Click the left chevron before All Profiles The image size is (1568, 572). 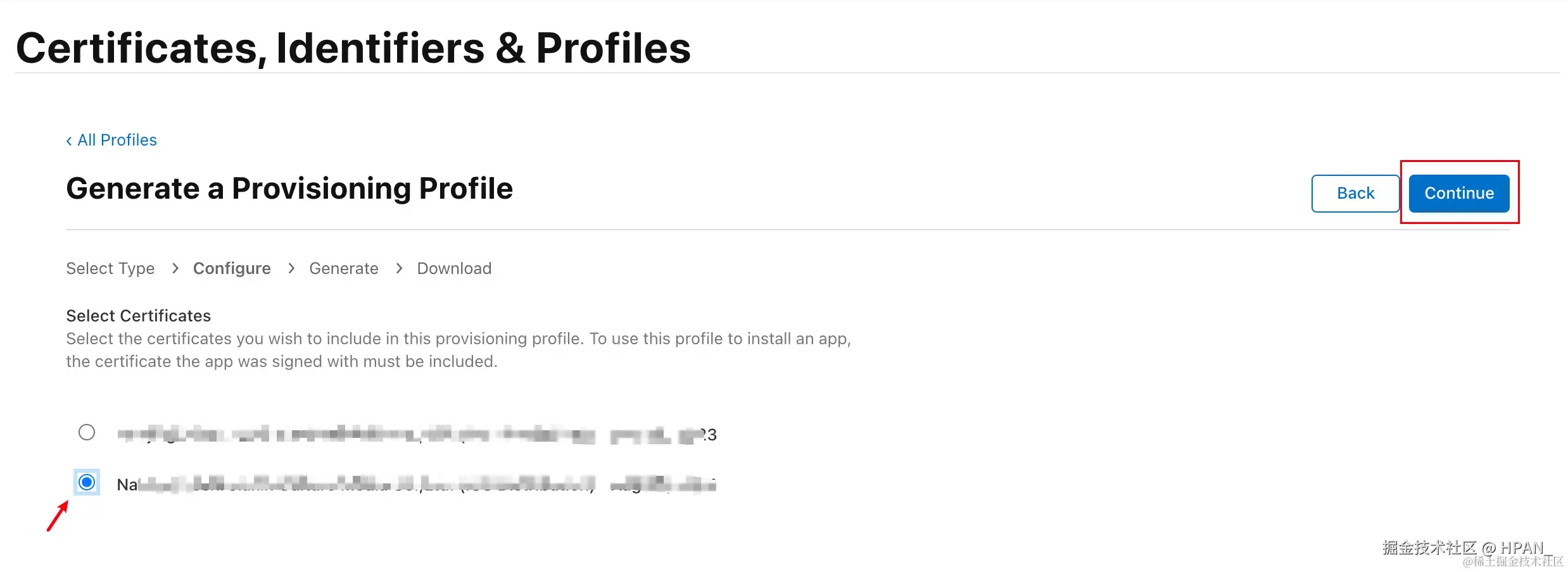(69, 140)
